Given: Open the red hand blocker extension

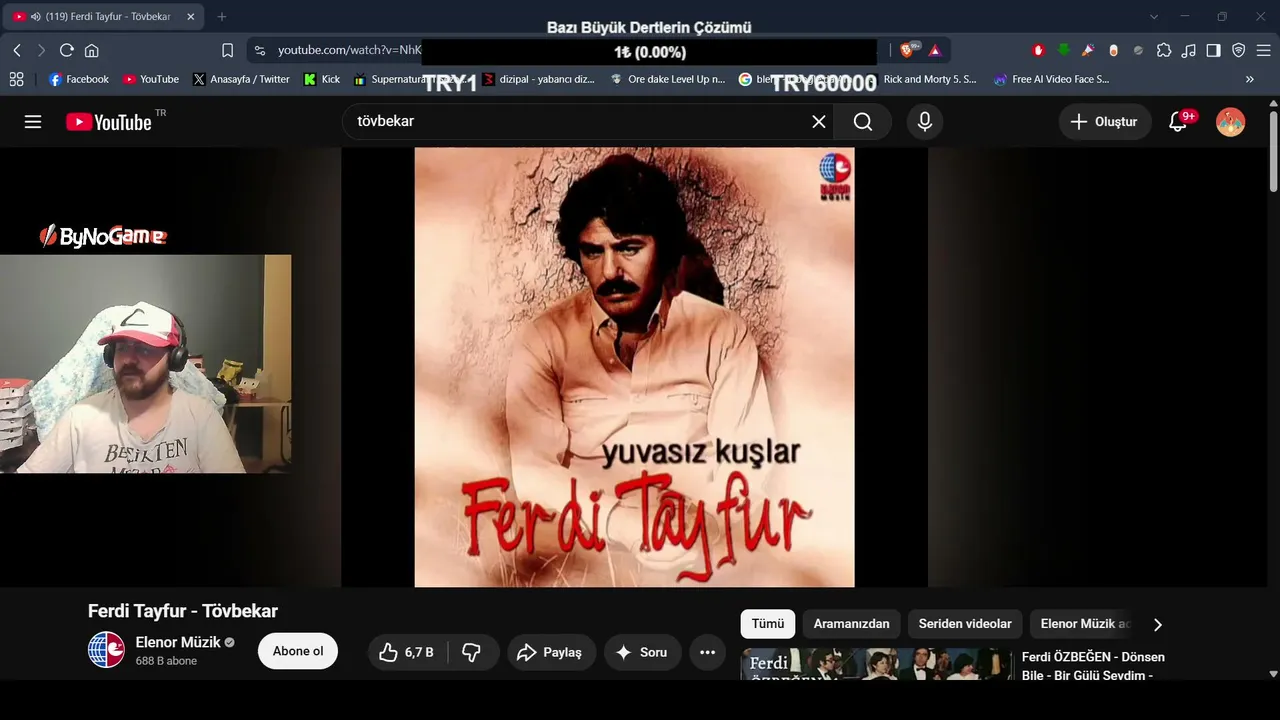Looking at the screenshot, I should click(1039, 50).
